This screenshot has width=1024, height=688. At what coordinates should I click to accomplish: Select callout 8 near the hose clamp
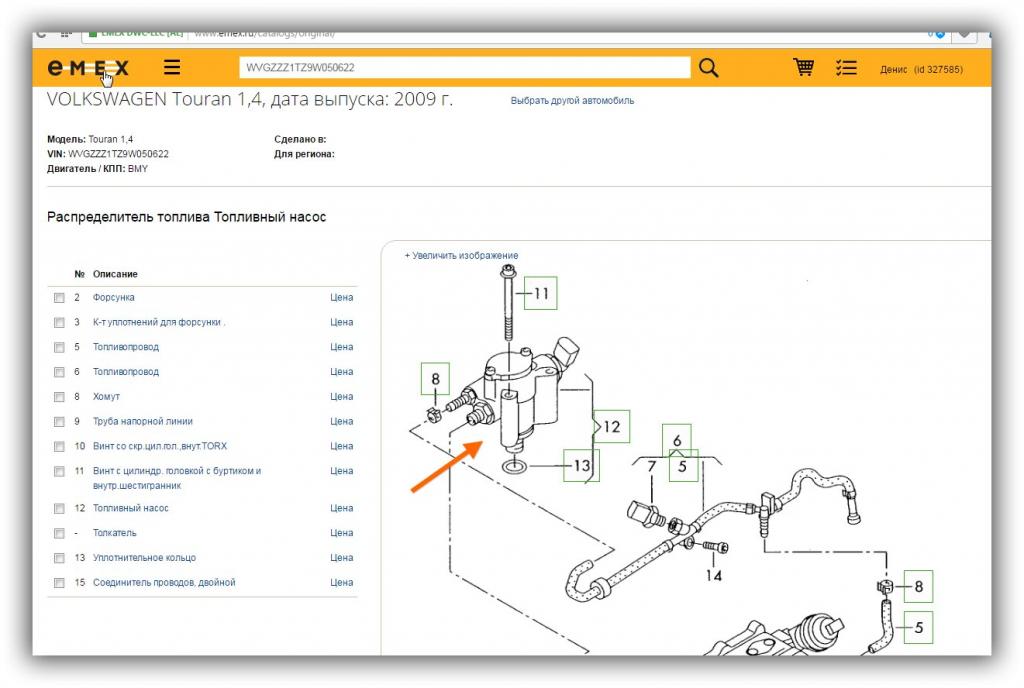(918, 586)
